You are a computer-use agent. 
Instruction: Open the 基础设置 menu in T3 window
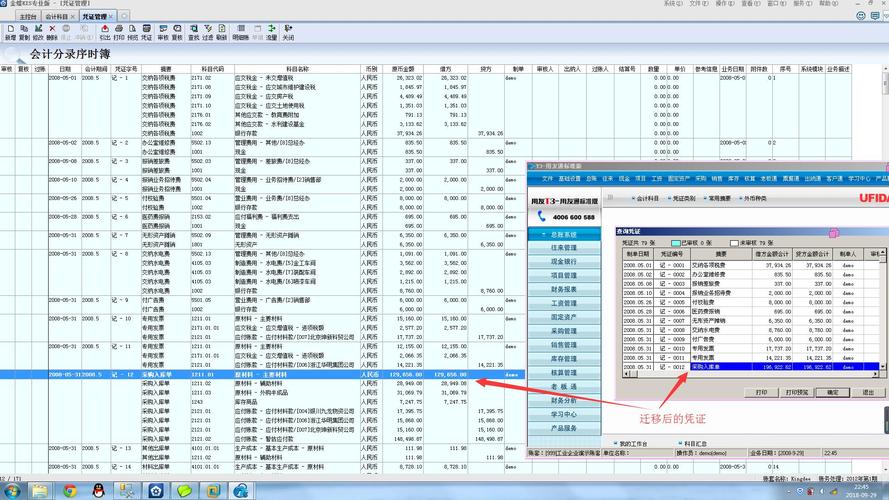(x=569, y=179)
